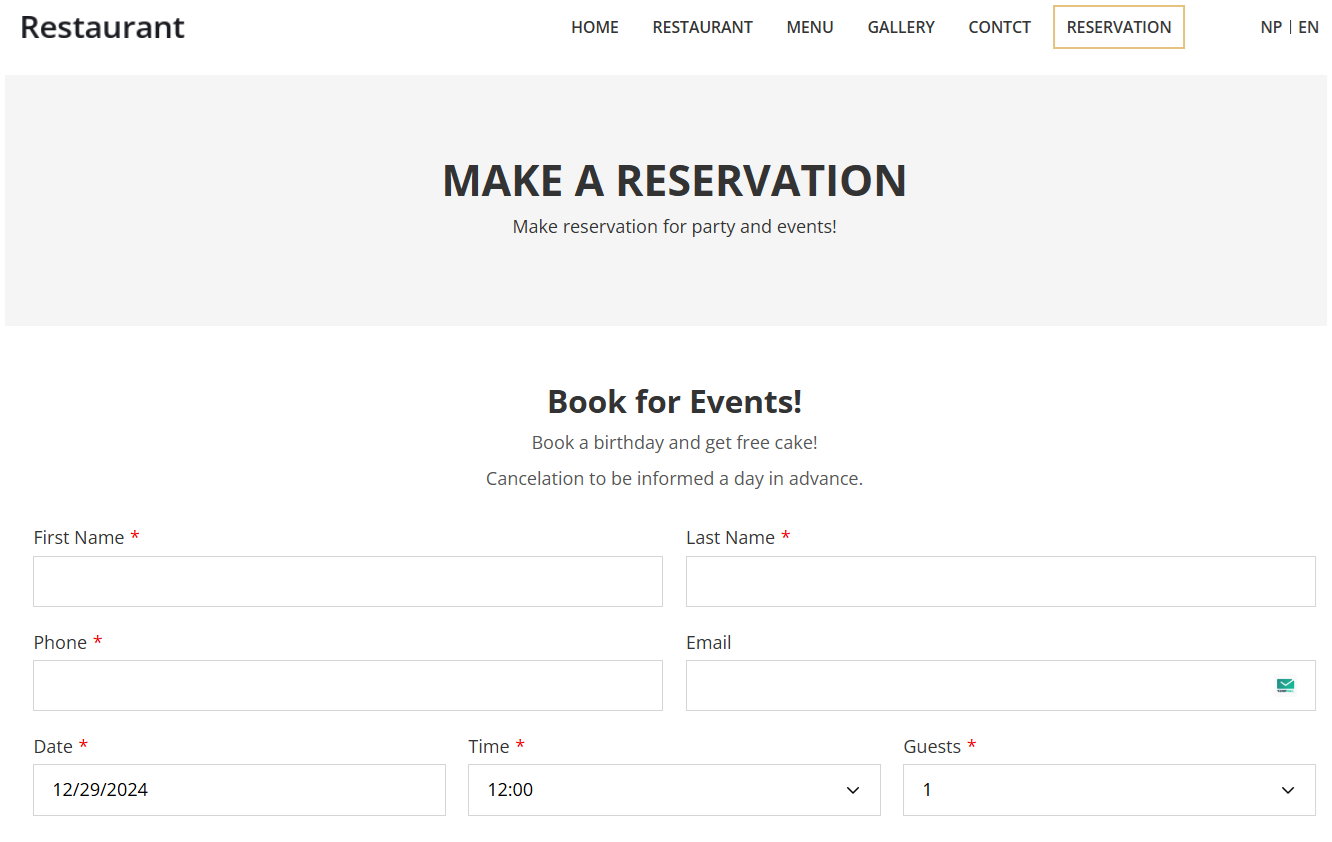Focus the First Name input field
This screenshot has height=842, width=1332.
[x=347, y=581]
